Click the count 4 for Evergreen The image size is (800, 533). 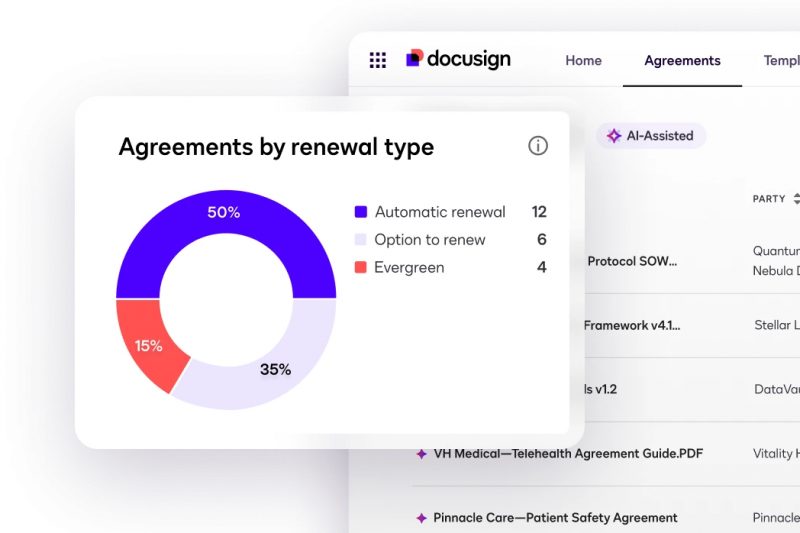541,267
